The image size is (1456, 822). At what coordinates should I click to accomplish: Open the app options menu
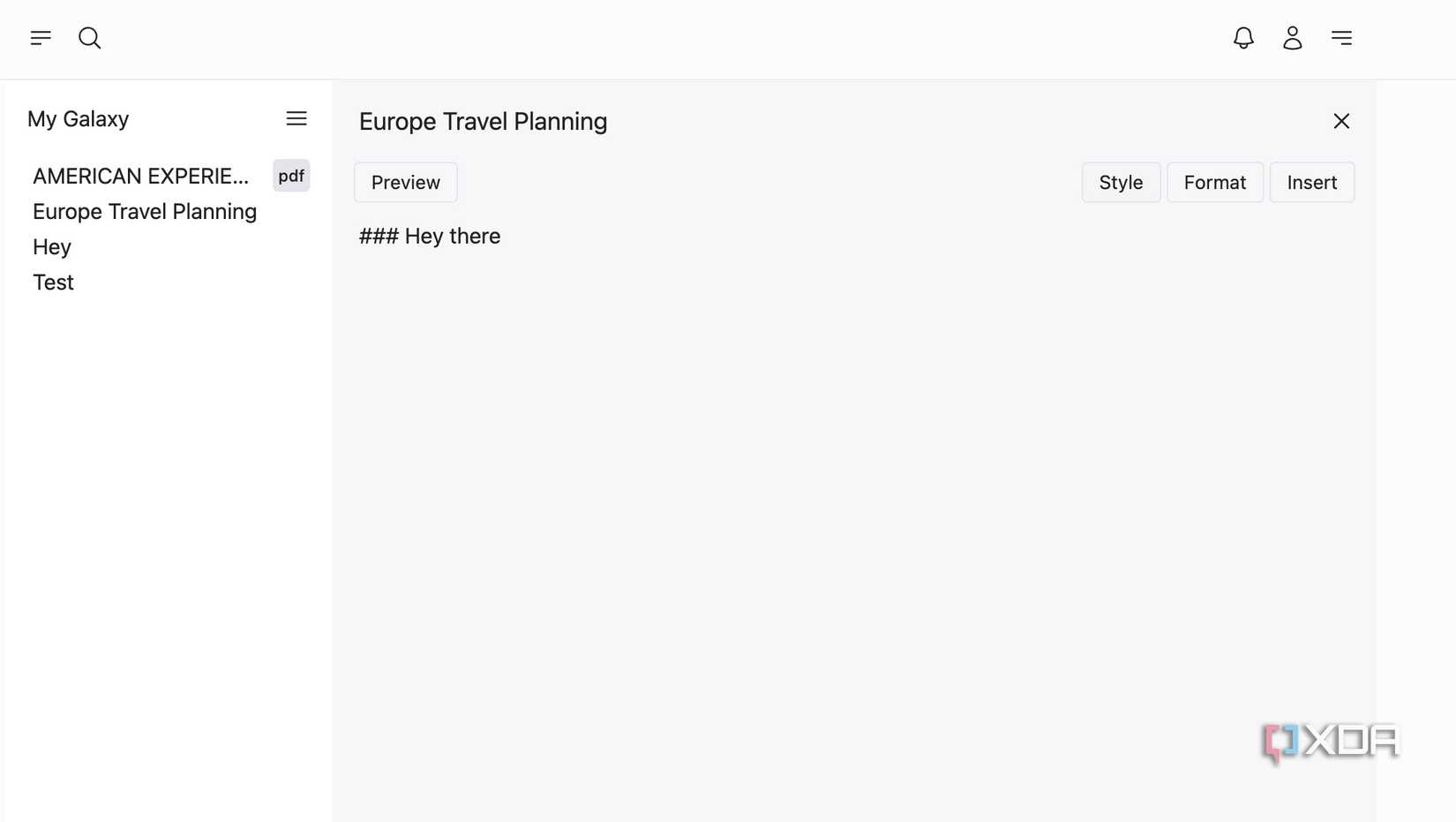coord(1340,38)
